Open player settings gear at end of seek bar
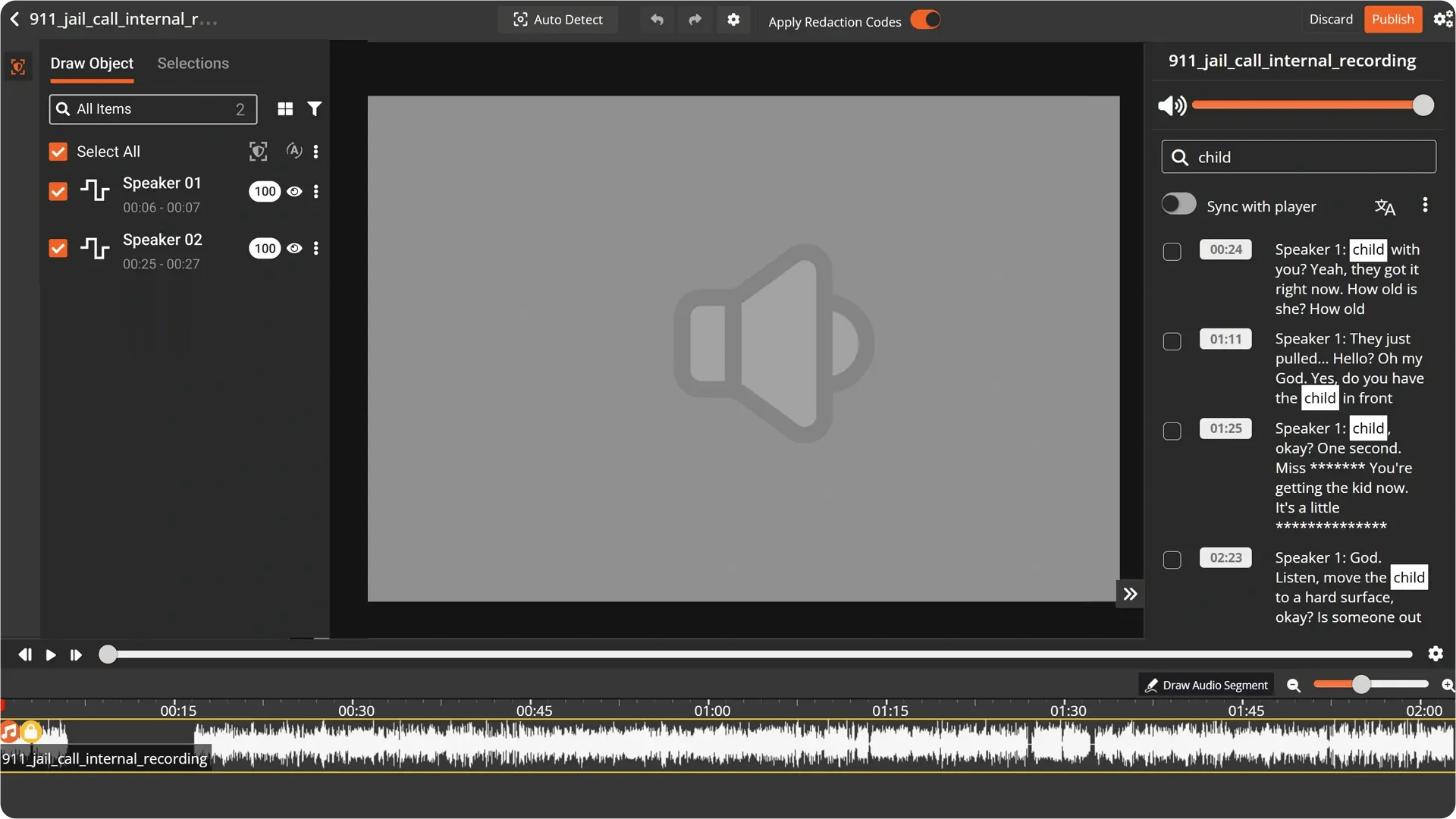This screenshot has height=819, width=1456. pos(1435,654)
